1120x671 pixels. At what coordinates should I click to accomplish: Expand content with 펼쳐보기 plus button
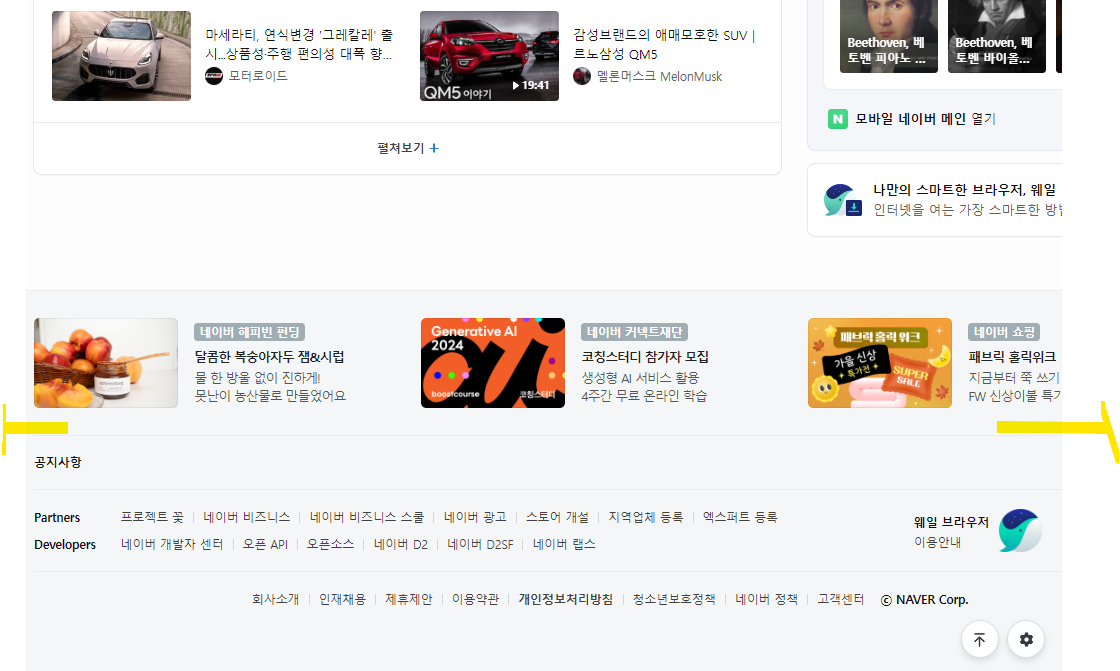point(408,148)
